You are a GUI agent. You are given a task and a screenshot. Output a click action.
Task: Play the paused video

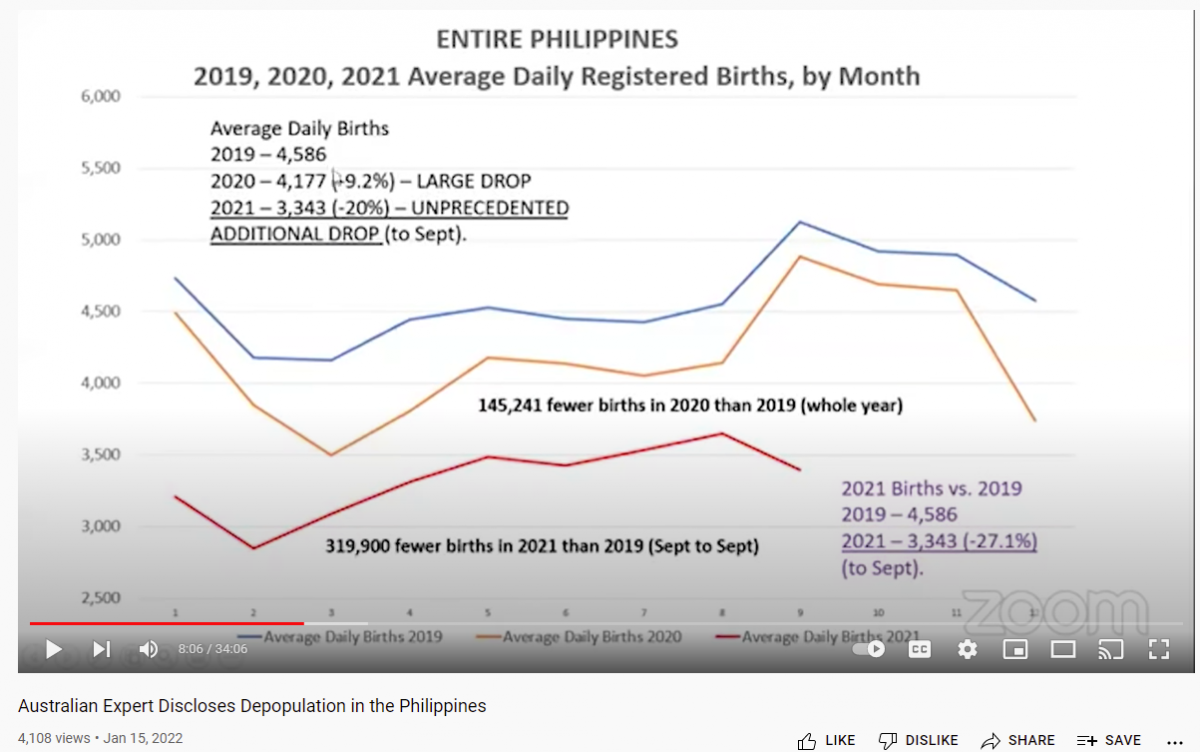tap(54, 649)
